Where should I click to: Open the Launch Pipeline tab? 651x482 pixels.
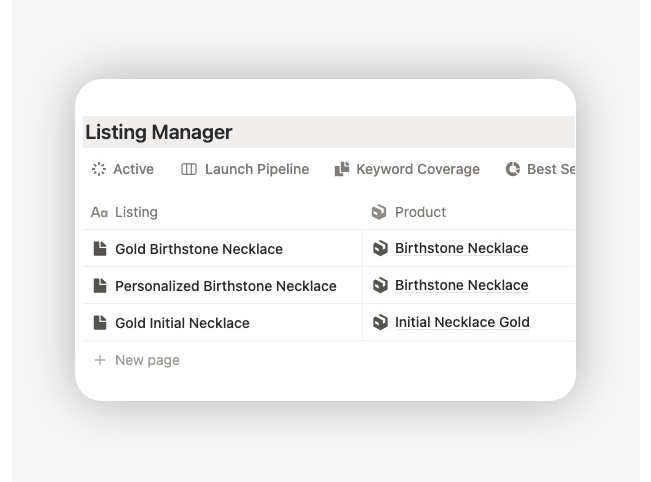click(x=245, y=169)
